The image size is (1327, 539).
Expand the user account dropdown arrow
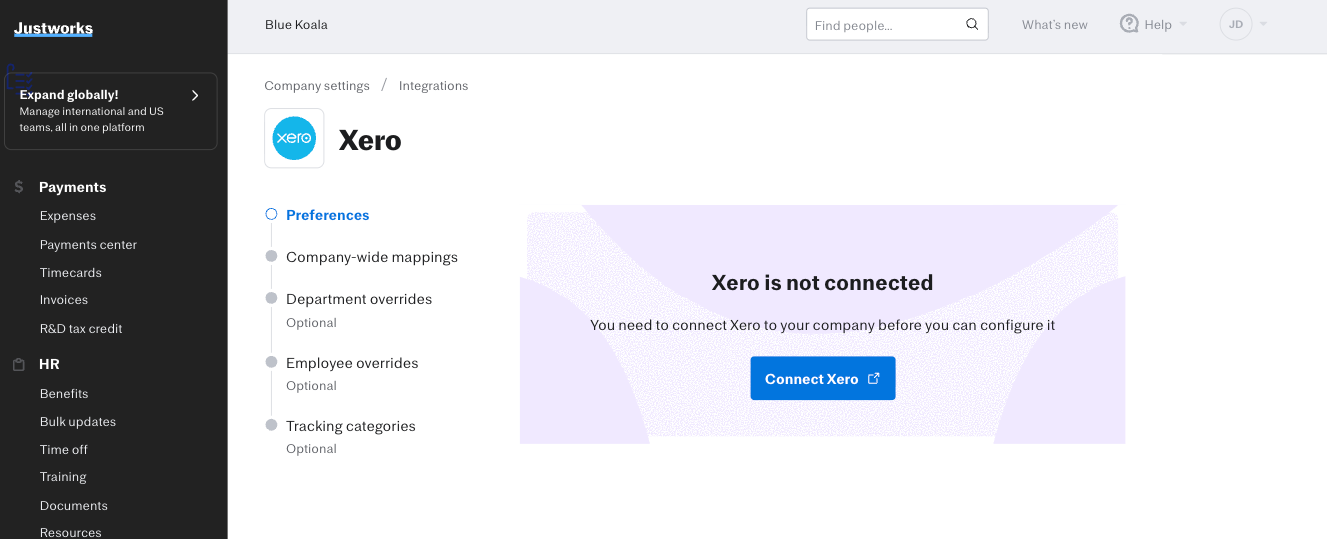coord(1263,24)
